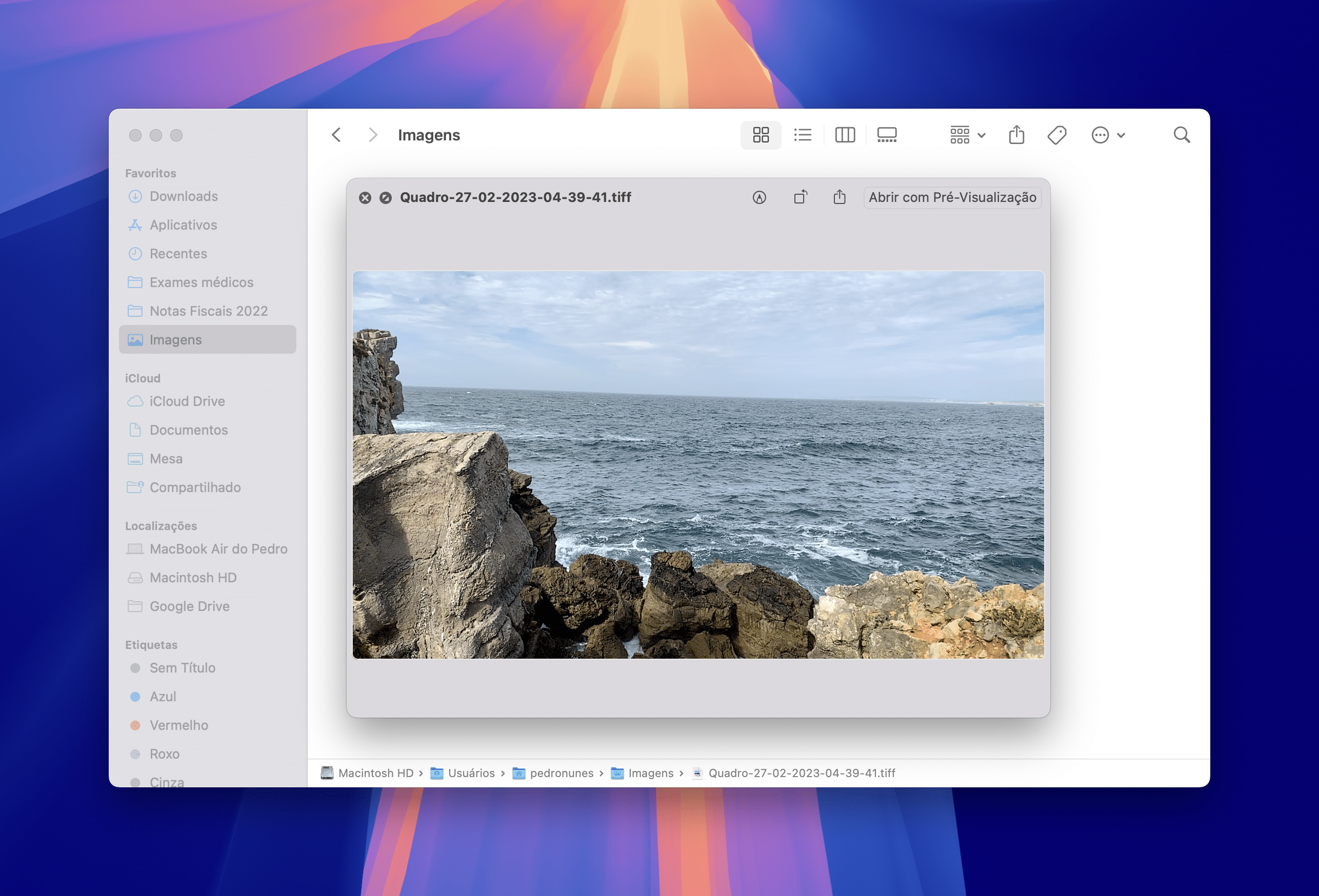This screenshot has width=1319, height=896.
Task: Open iCloud Drive in sidebar
Action: point(208,401)
